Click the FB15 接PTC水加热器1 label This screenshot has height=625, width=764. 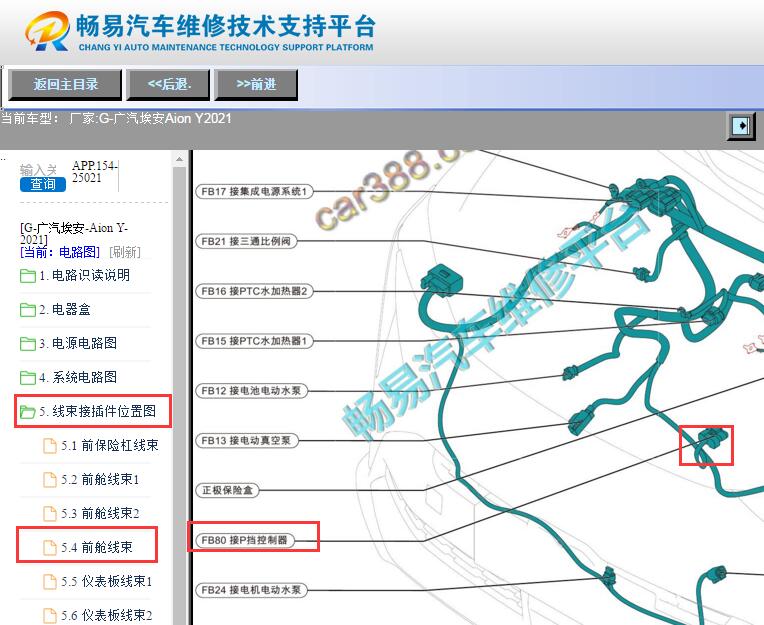tap(254, 341)
